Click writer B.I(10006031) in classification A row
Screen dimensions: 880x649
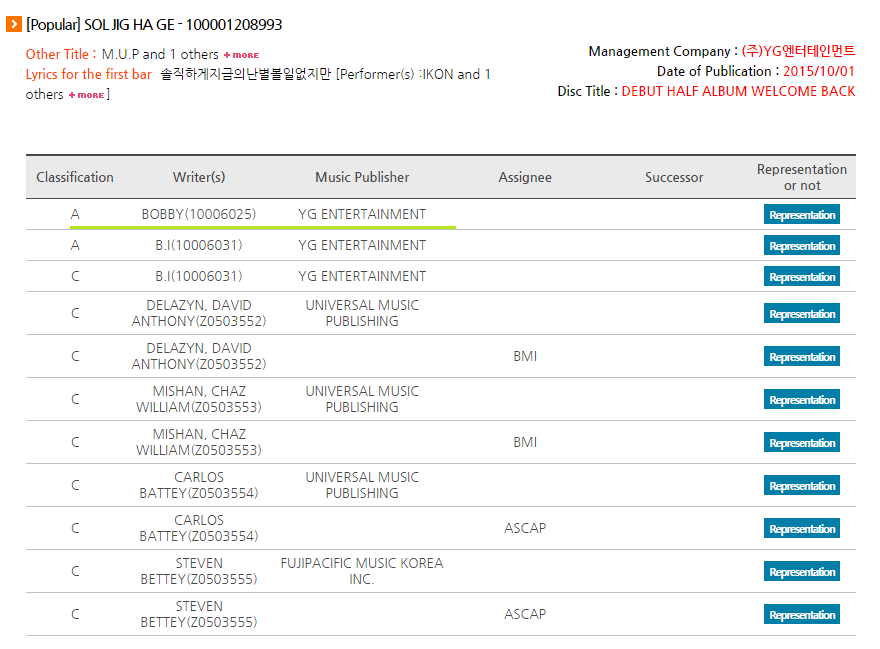click(x=199, y=245)
